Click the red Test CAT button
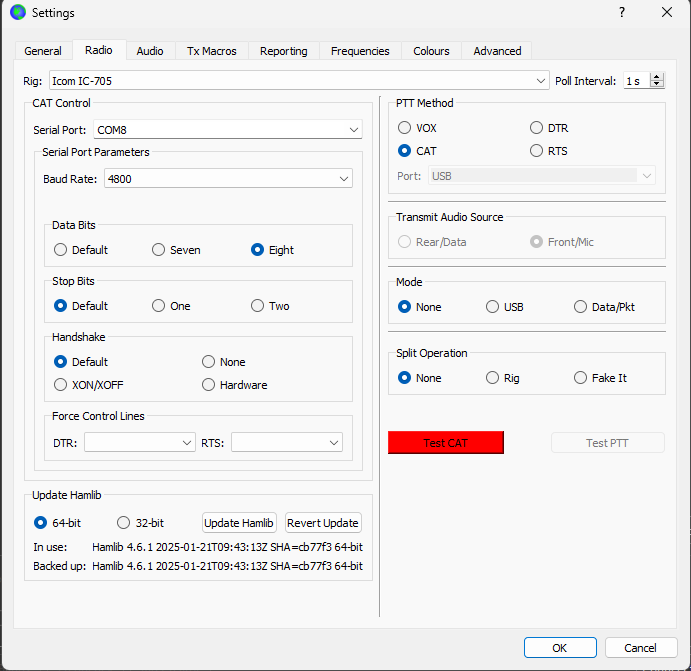This screenshot has width=691, height=671. point(446,442)
